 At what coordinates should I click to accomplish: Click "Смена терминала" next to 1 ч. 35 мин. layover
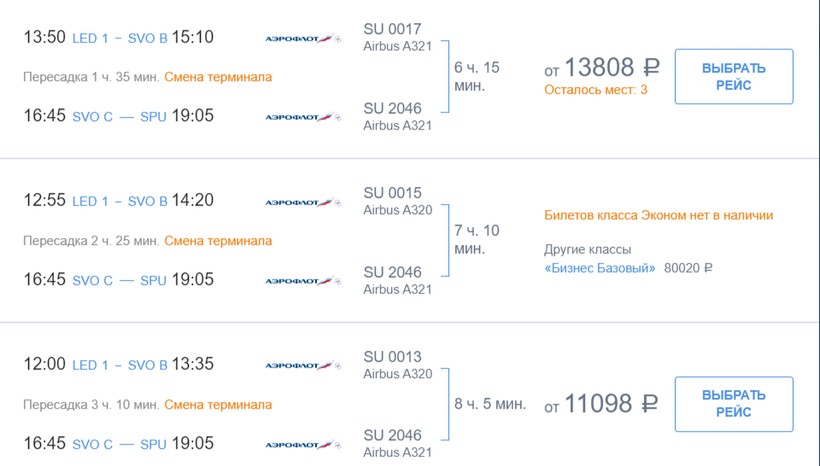(x=218, y=77)
